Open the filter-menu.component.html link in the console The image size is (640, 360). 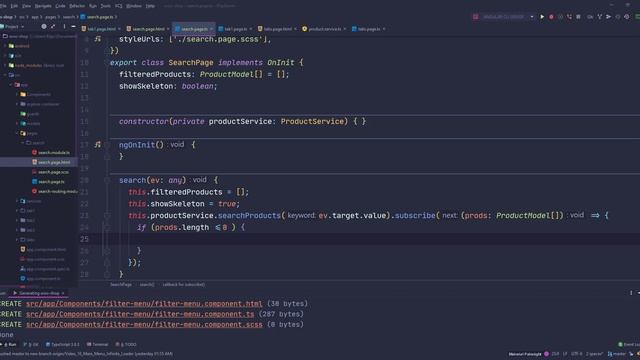pyautogui.click(x=144, y=304)
